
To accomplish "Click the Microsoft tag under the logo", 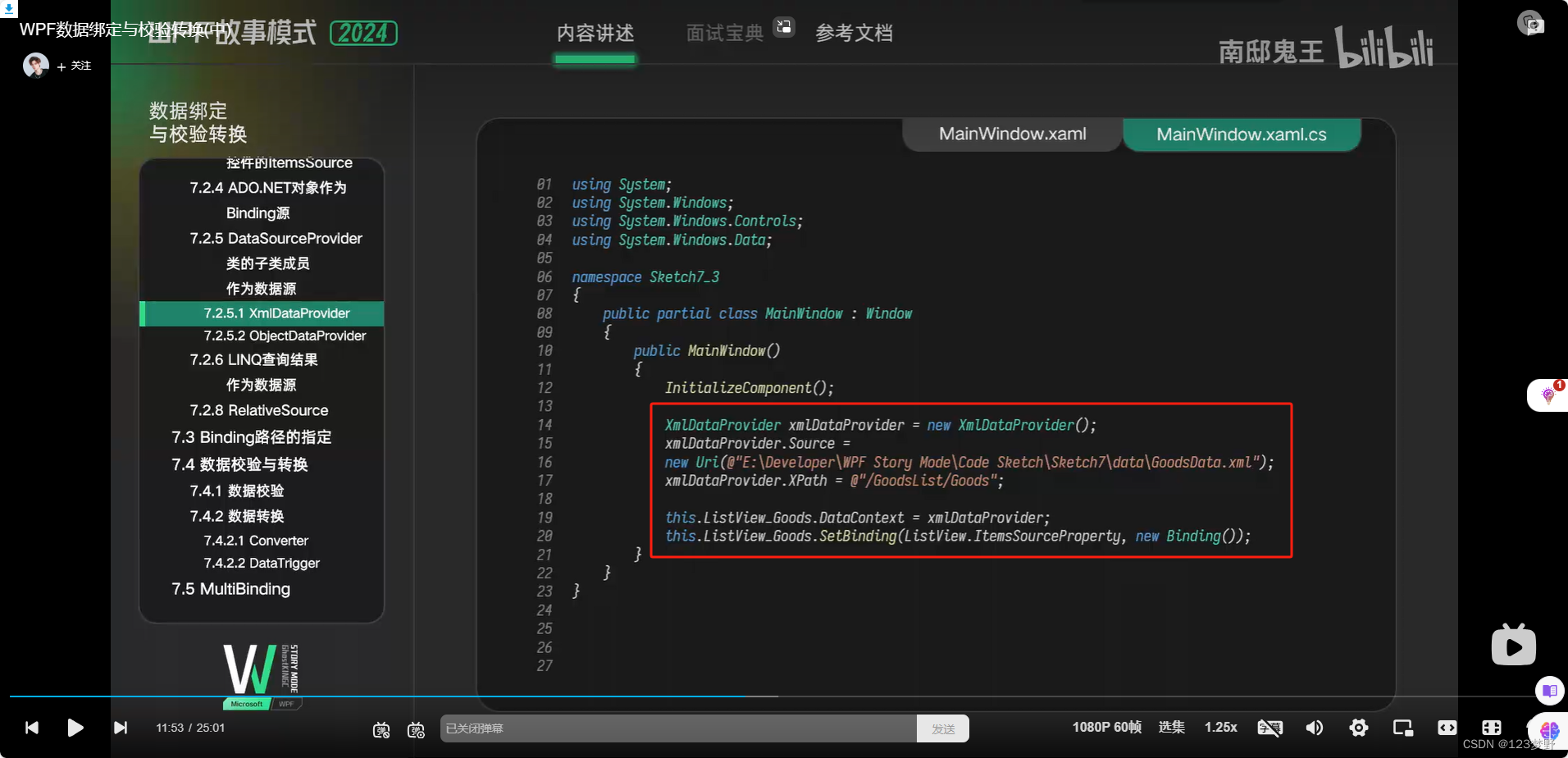I will click(246, 704).
